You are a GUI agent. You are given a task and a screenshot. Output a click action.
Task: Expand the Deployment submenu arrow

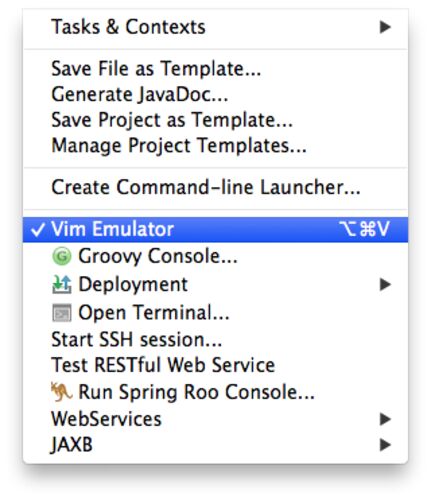click(x=385, y=284)
